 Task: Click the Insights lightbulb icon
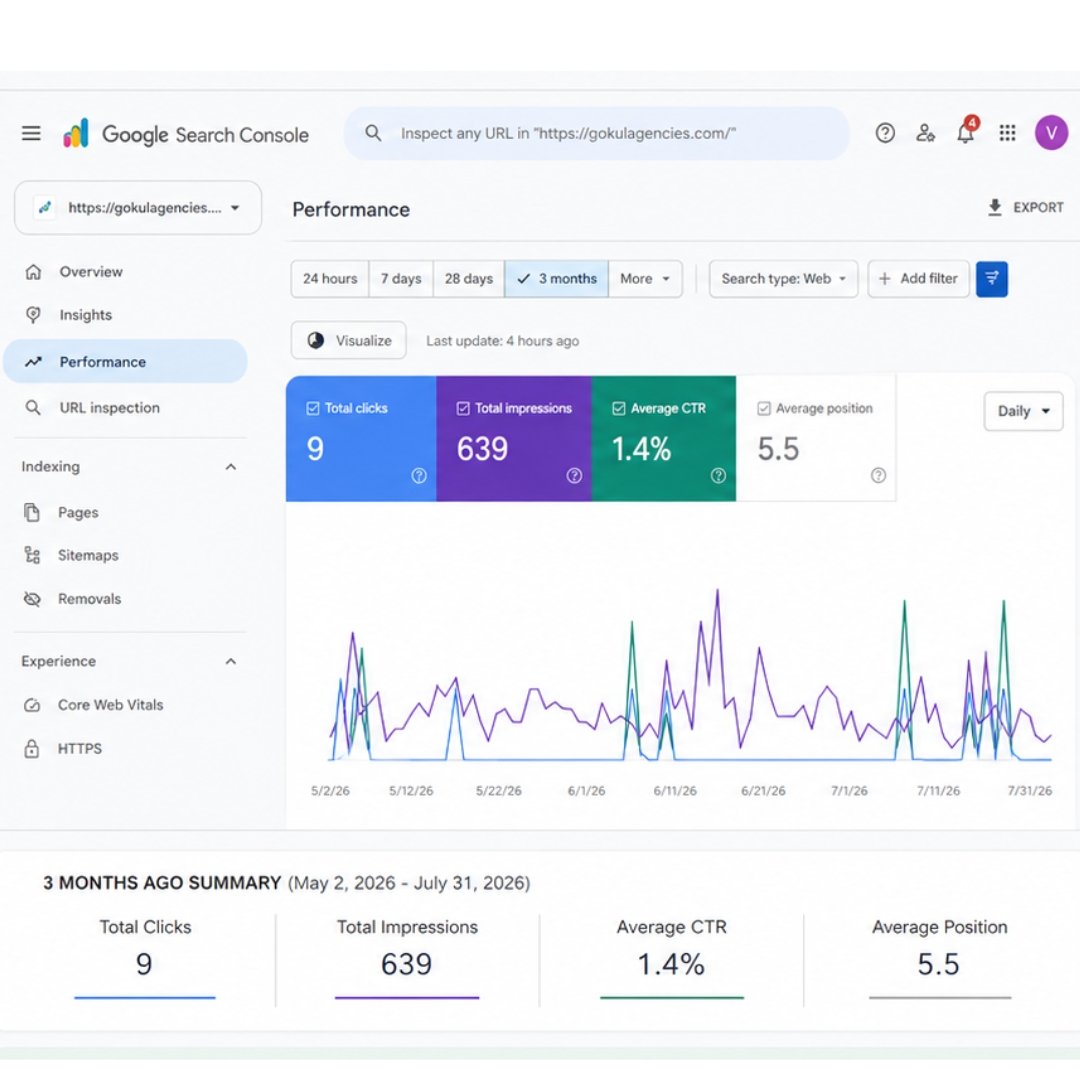pyautogui.click(x=33, y=315)
